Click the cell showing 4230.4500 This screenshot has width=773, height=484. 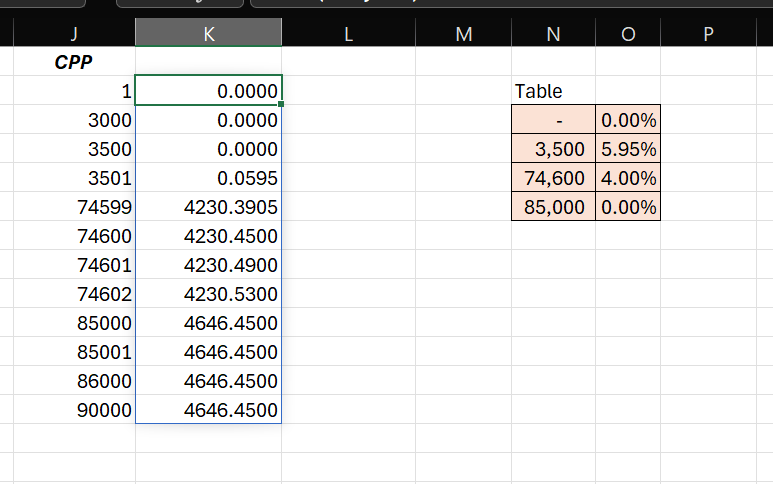(209, 236)
